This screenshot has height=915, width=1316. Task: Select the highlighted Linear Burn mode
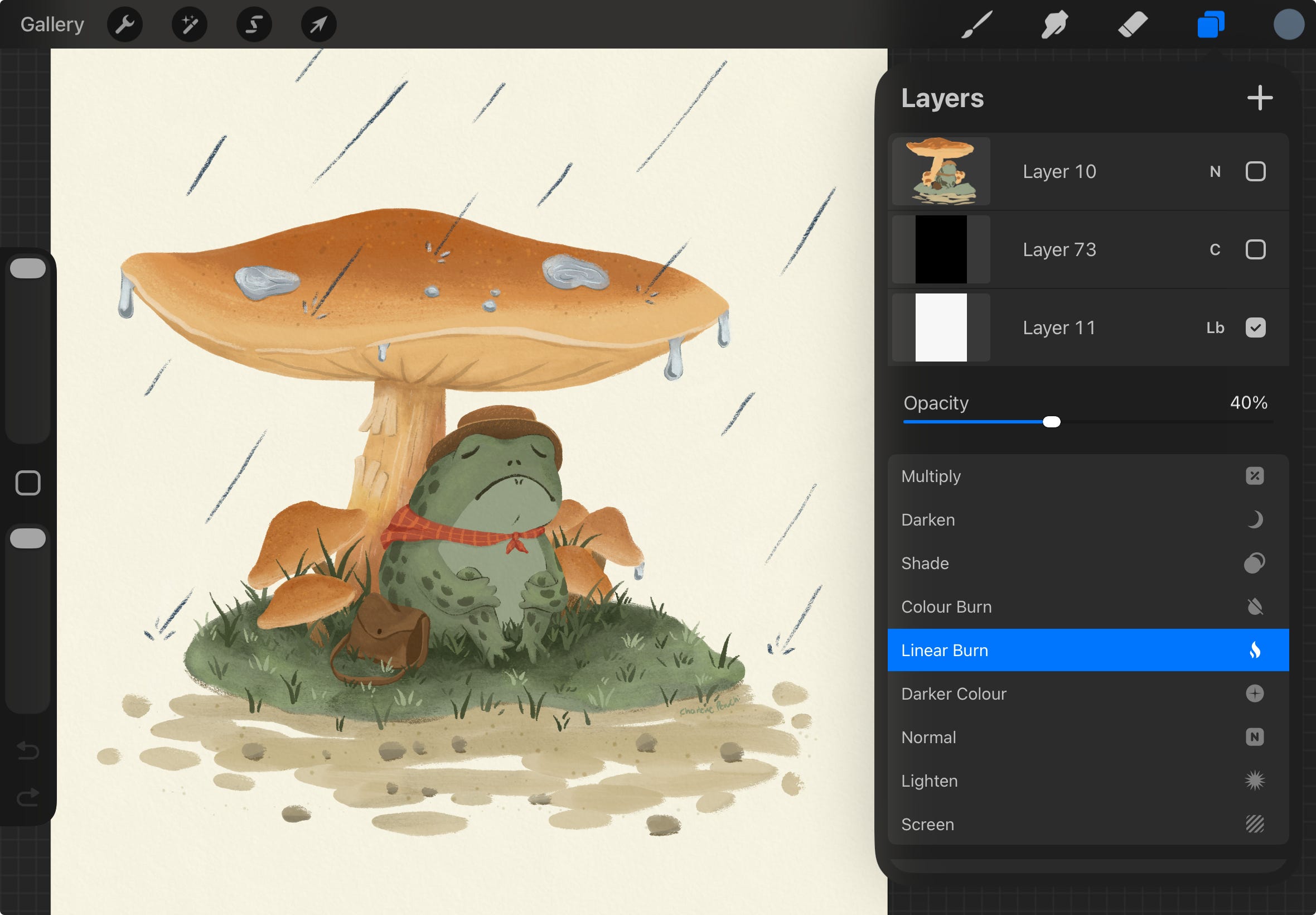1087,650
